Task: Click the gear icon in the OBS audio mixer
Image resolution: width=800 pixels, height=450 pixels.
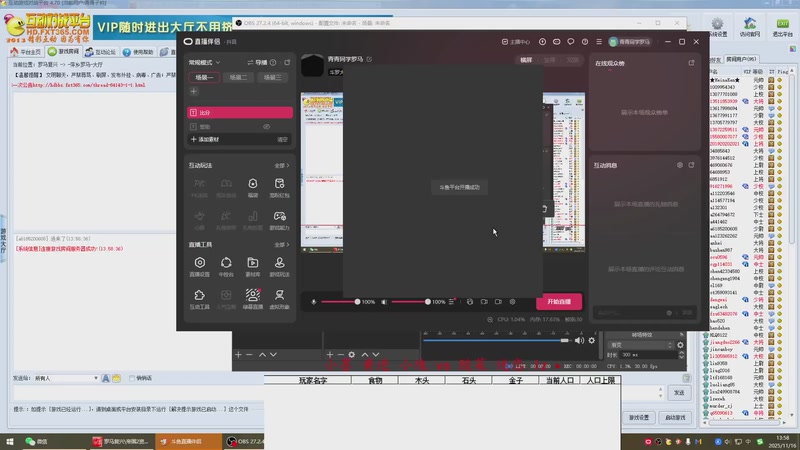Action: coord(592,340)
